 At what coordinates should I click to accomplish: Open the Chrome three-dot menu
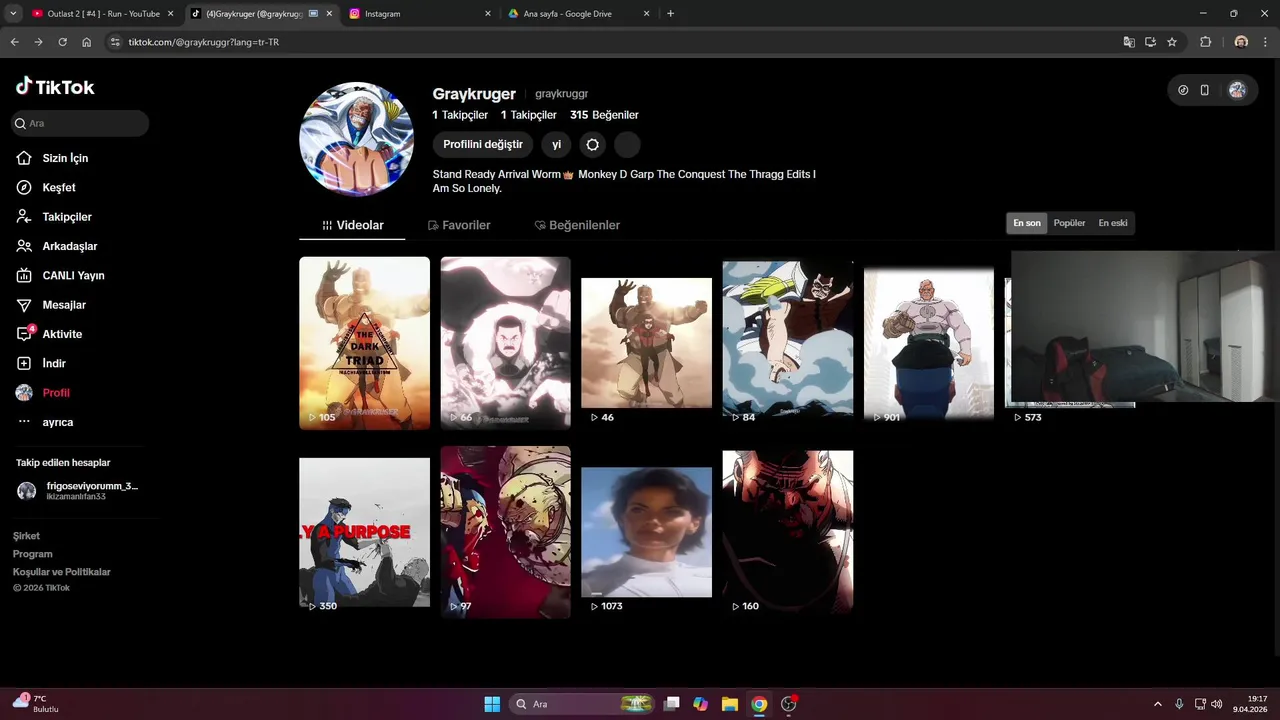1266,42
